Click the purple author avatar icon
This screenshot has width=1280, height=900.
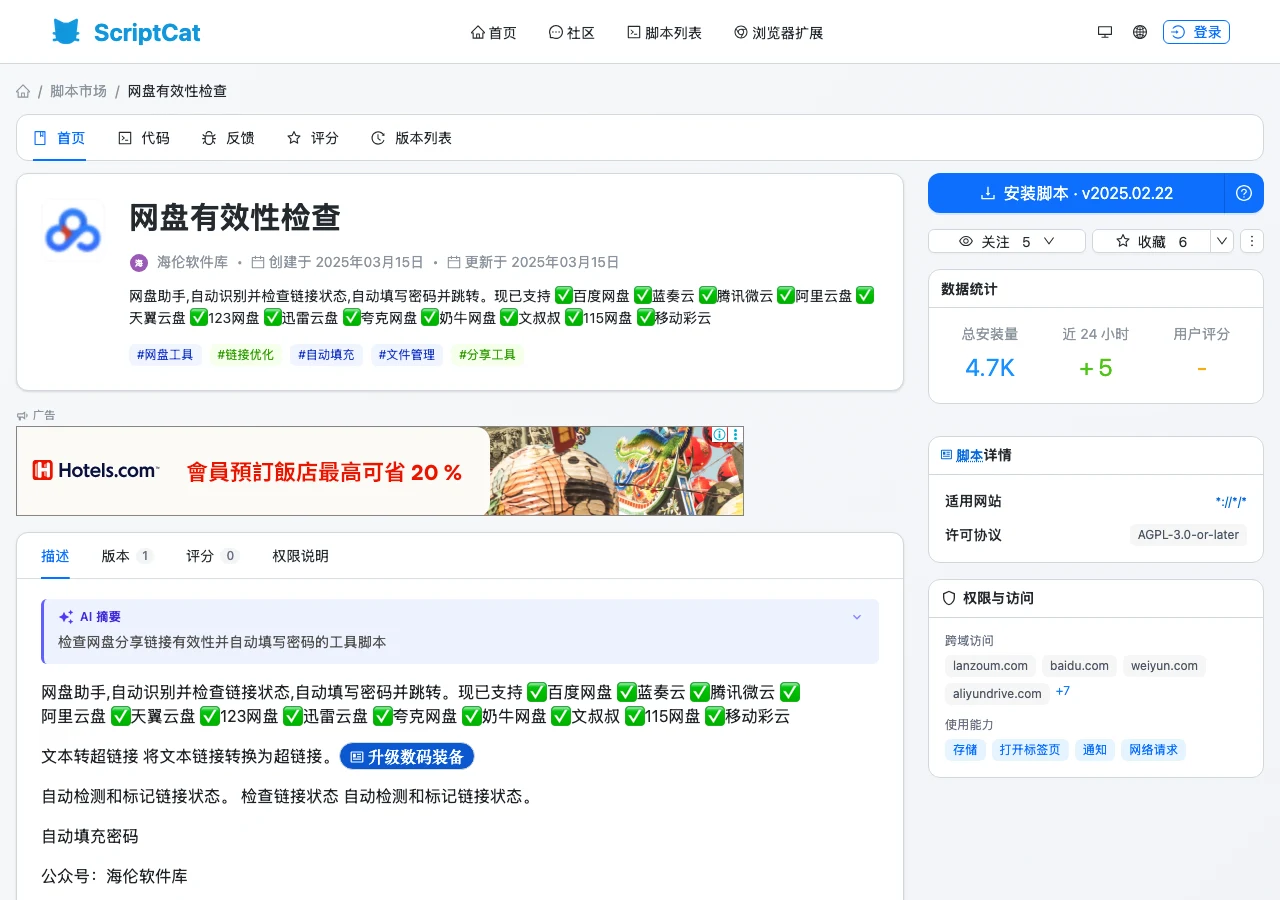tap(139, 263)
